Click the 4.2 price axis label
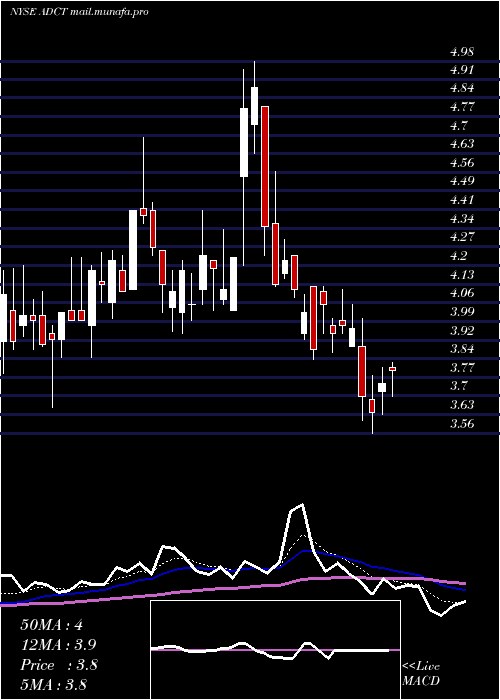 coord(458,255)
